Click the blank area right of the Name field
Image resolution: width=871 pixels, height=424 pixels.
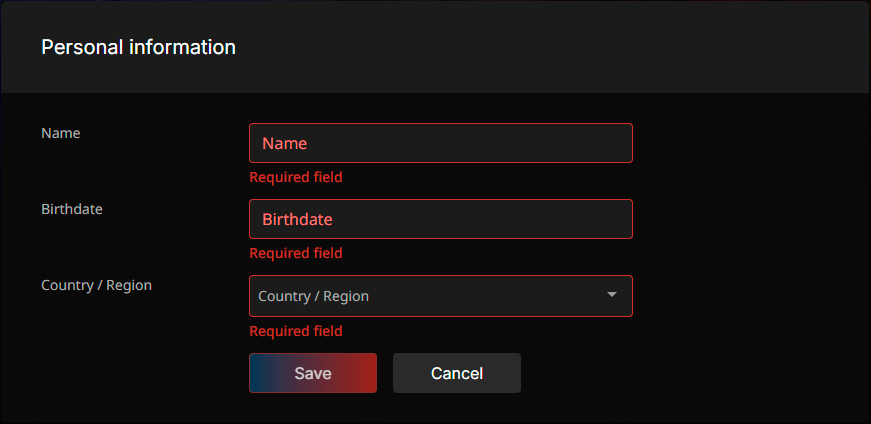point(750,143)
